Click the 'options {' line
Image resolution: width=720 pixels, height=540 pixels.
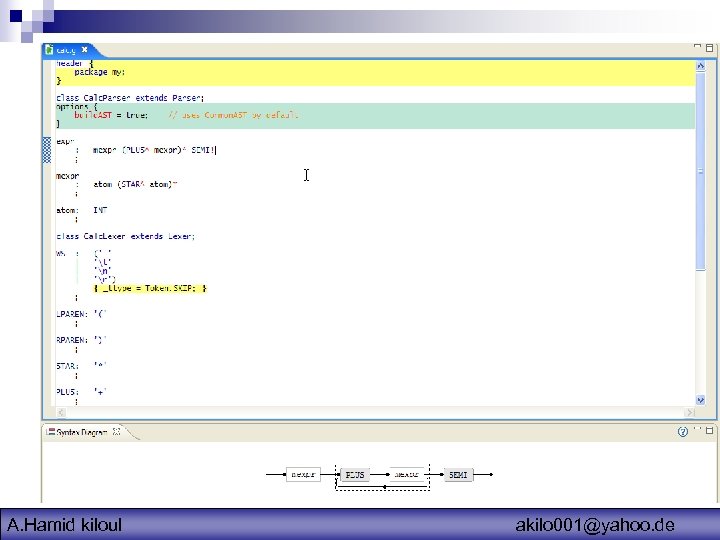point(77,107)
